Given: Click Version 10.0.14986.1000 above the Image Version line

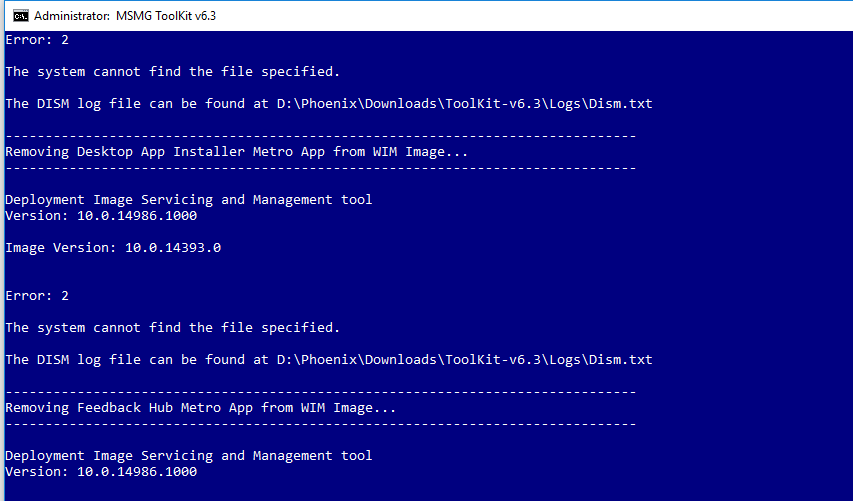Looking at the screenshot, I should [101, 215].
